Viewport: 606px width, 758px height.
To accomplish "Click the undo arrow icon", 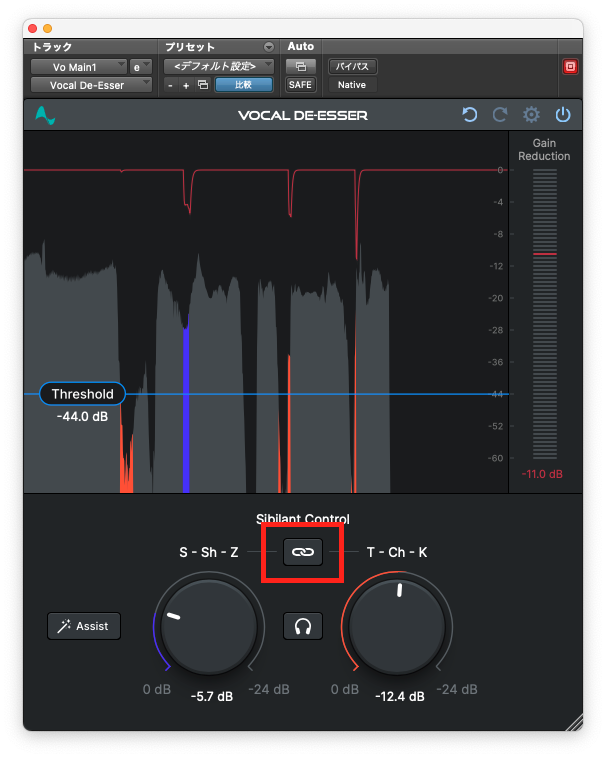I will 470,115.
